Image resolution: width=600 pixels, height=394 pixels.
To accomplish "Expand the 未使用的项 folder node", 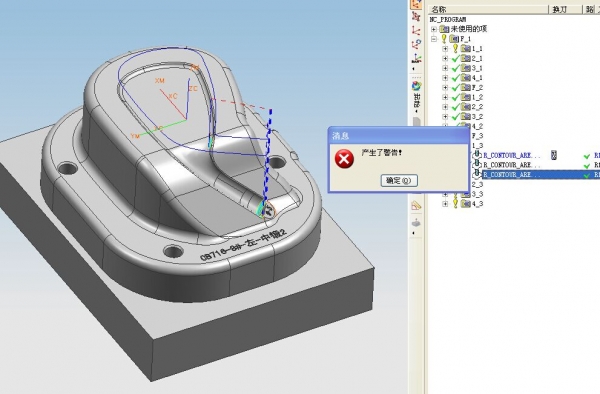I will pos(434,29).
